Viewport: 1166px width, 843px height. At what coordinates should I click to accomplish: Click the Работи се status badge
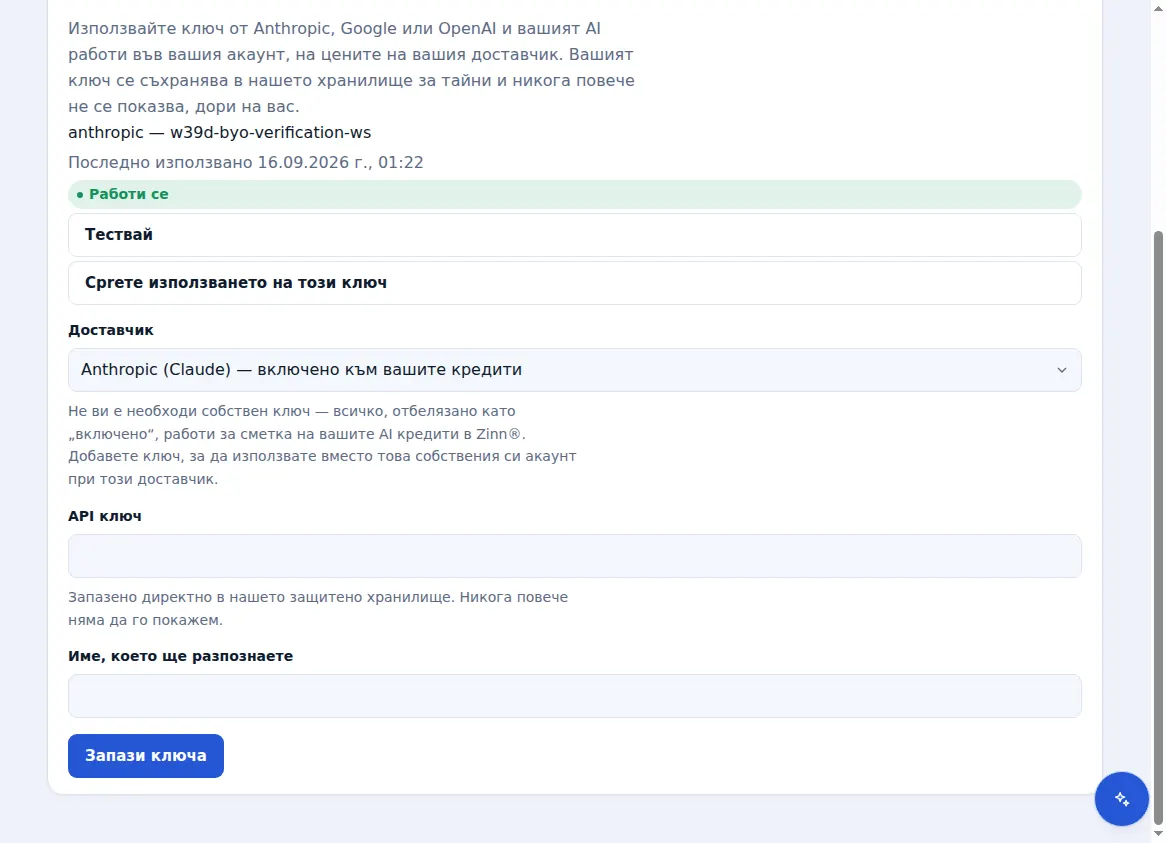pyautogui.click(x=574, y=194)
